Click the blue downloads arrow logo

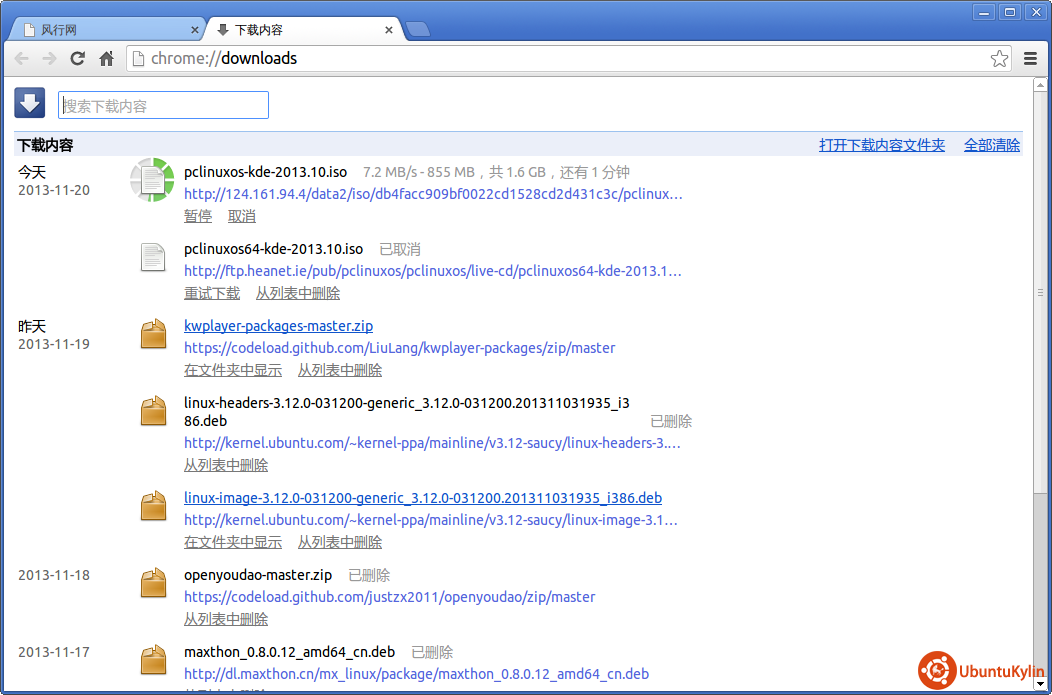point(30,103)
